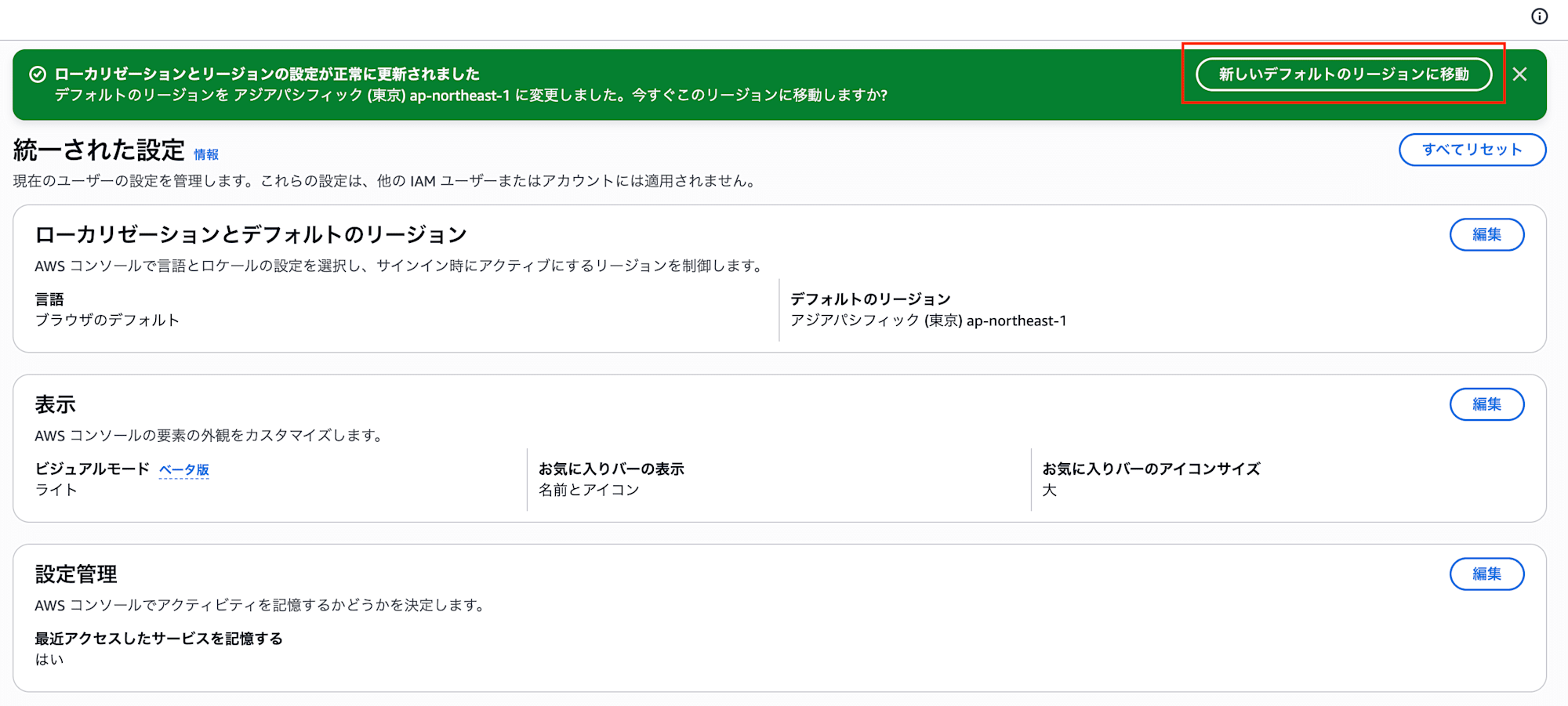Dismiss the region update notification

click(x=1521, y=74)
